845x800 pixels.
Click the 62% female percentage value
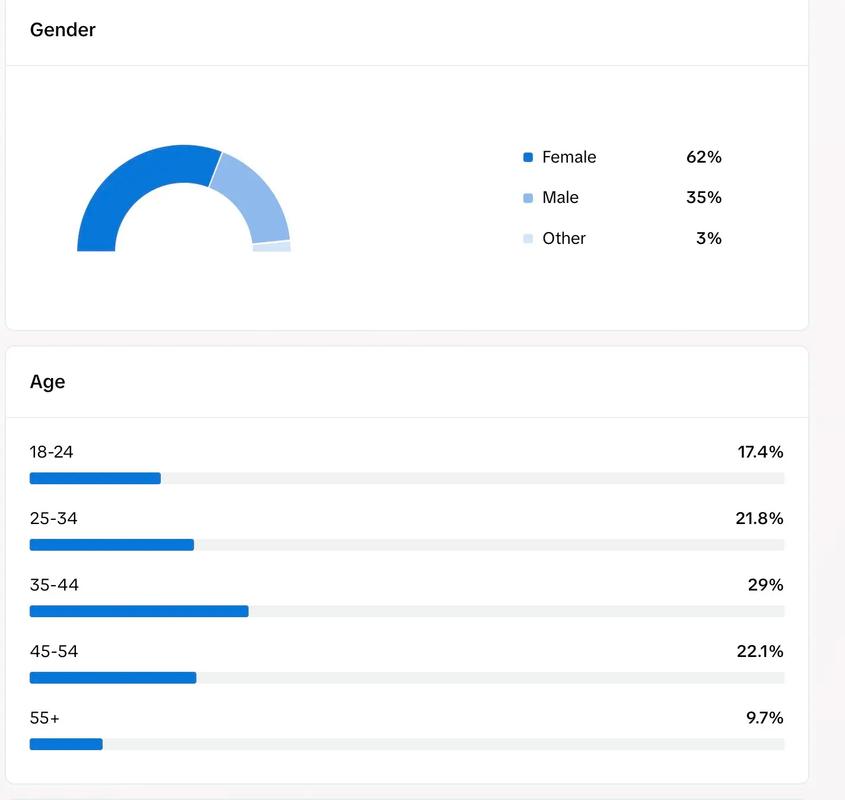coord(703,157)
